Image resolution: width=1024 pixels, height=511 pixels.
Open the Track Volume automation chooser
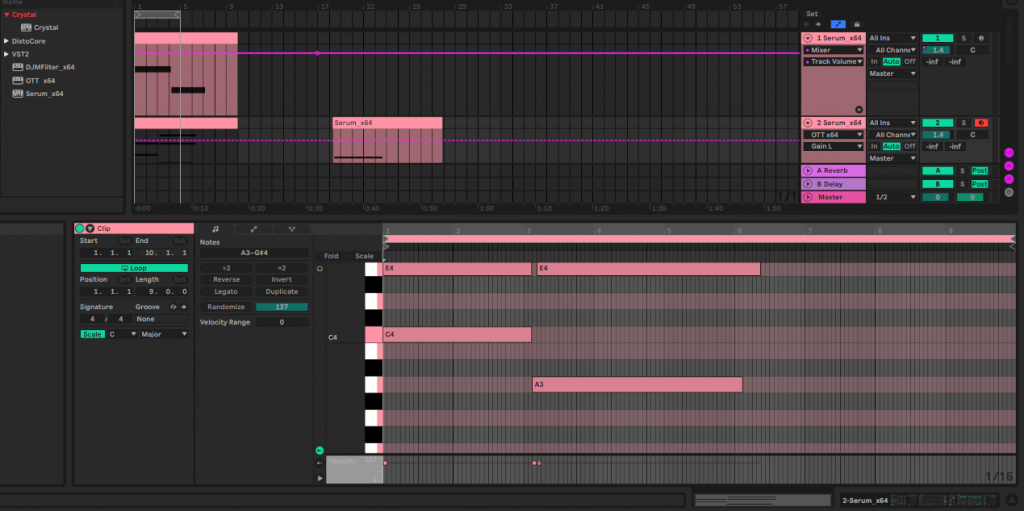tap(834, 62)
